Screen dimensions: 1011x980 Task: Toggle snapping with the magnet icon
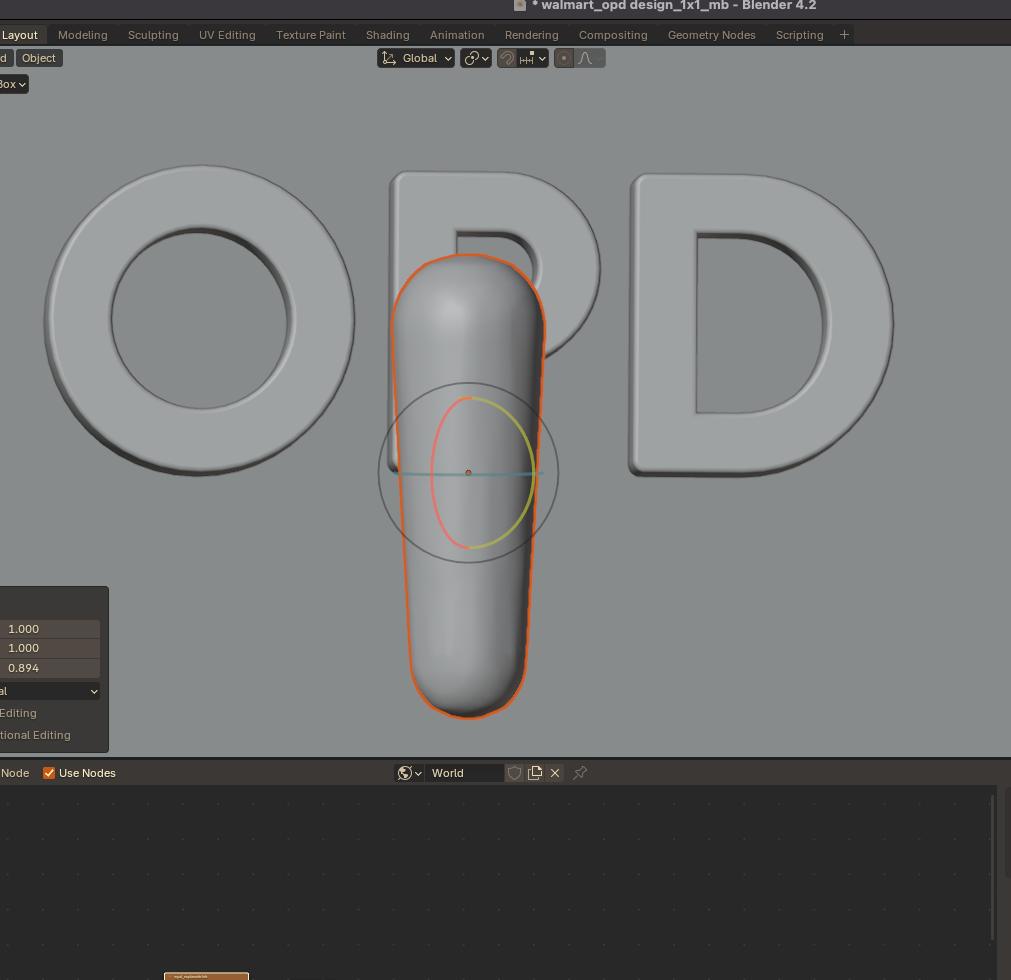507,58
